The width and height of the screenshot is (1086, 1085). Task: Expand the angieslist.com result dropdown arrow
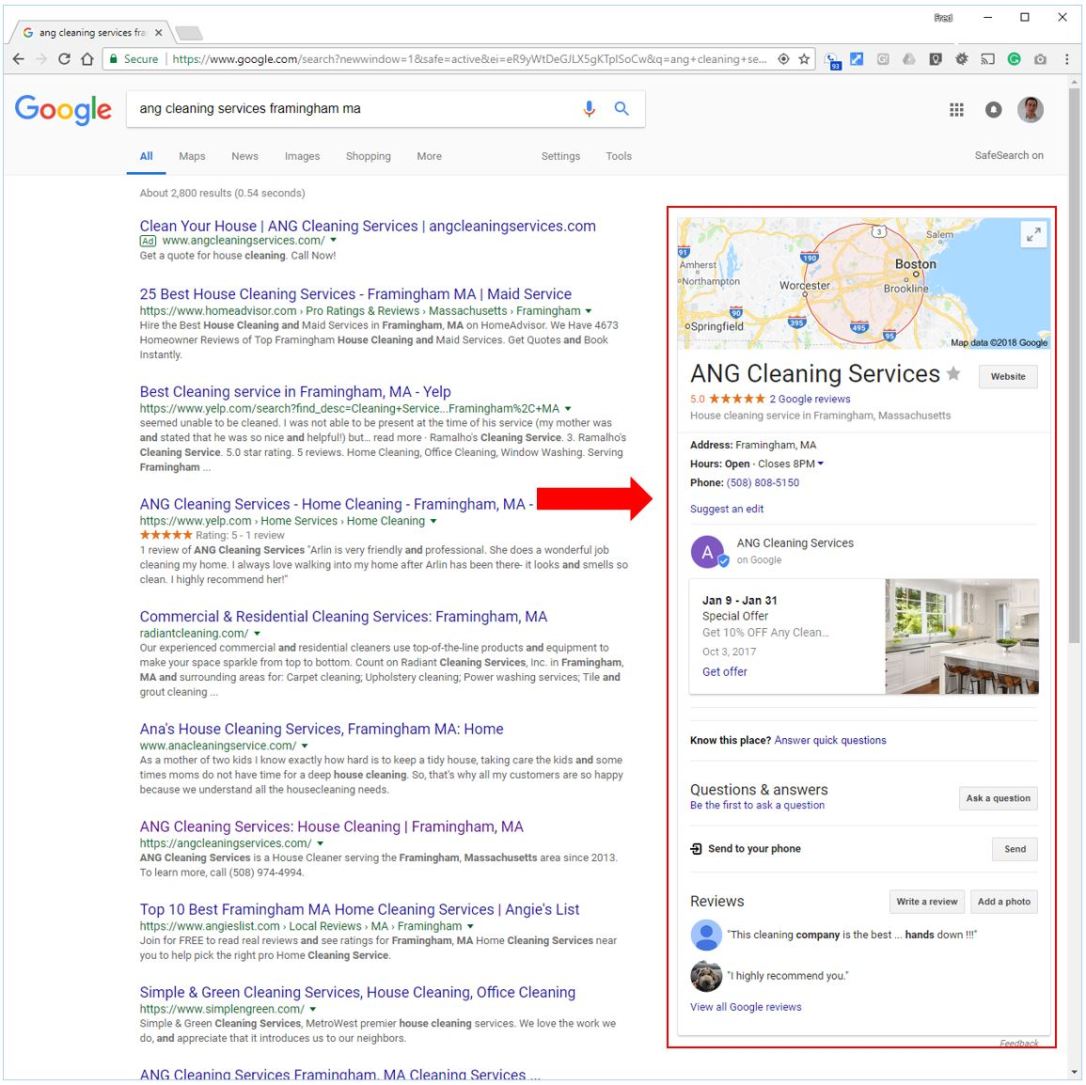(x=470, y=926)
